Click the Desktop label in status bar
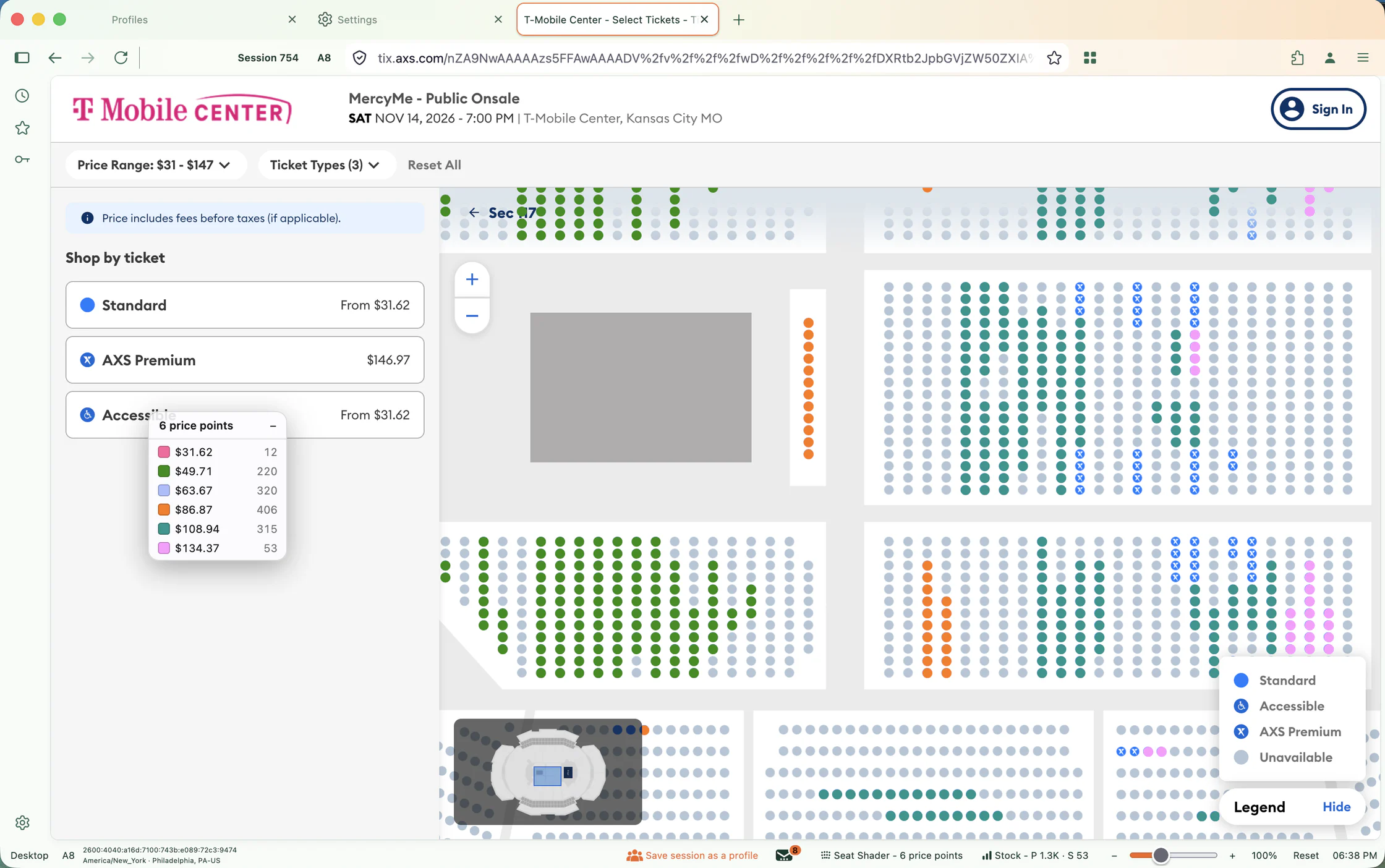 tap(29, 856)
